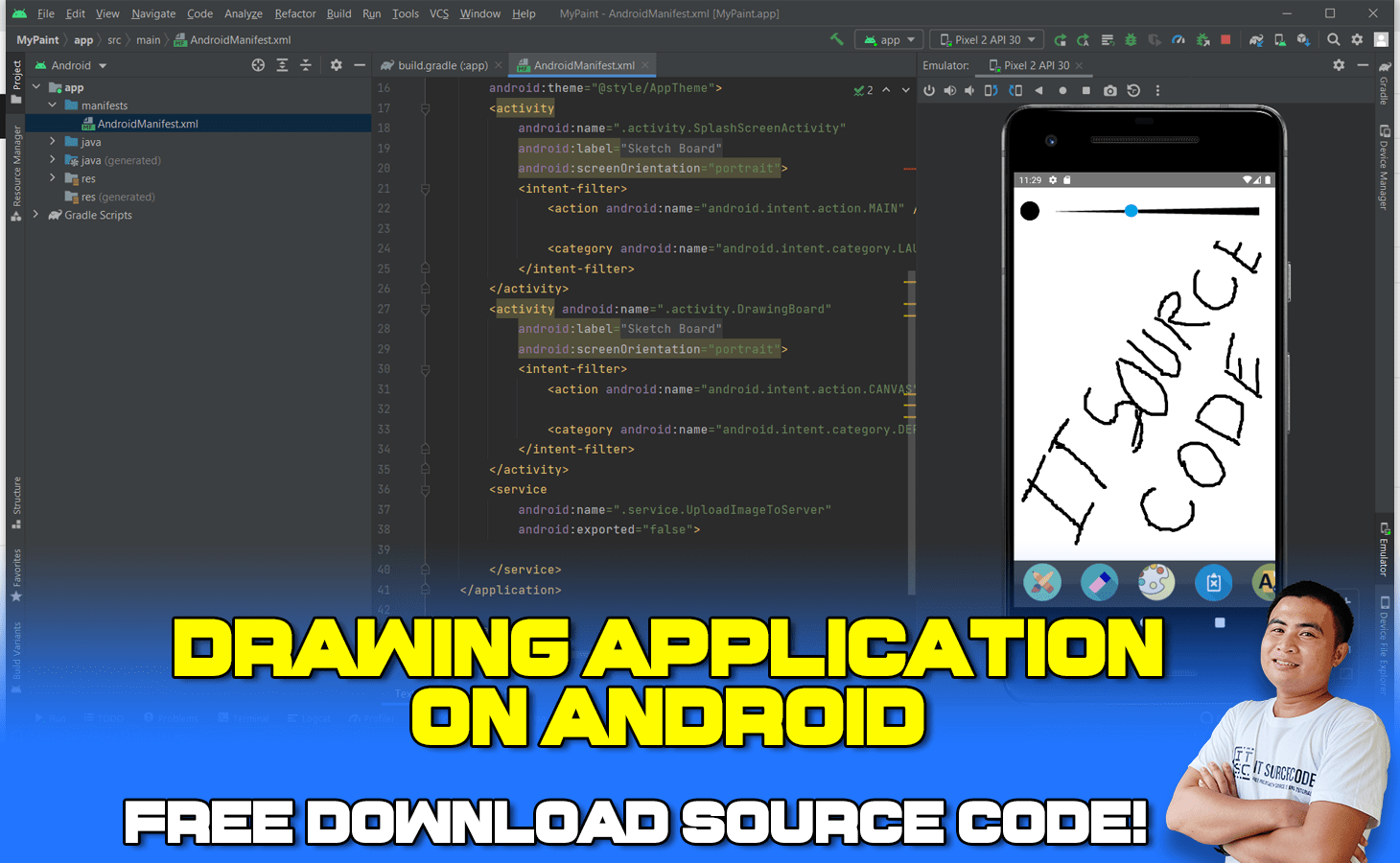
Task: Power off the emulator with the power icon
Action: (929, 90)
